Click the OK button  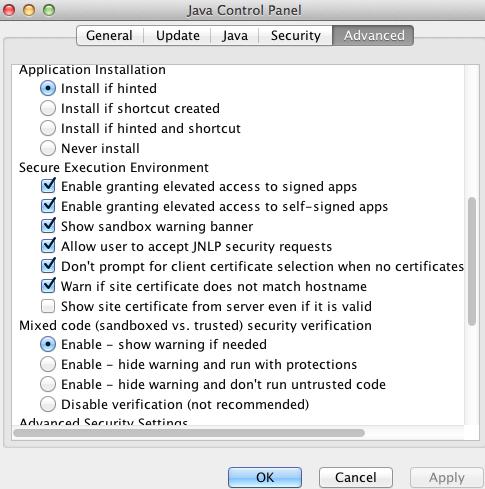tap(265, 477)
